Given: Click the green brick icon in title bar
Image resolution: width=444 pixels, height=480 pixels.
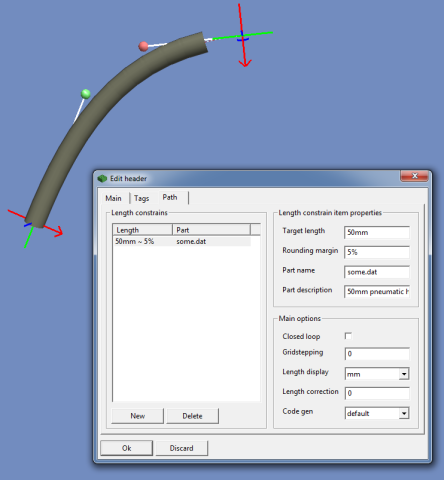Looking at the screenshot, I should coord(102,179).
